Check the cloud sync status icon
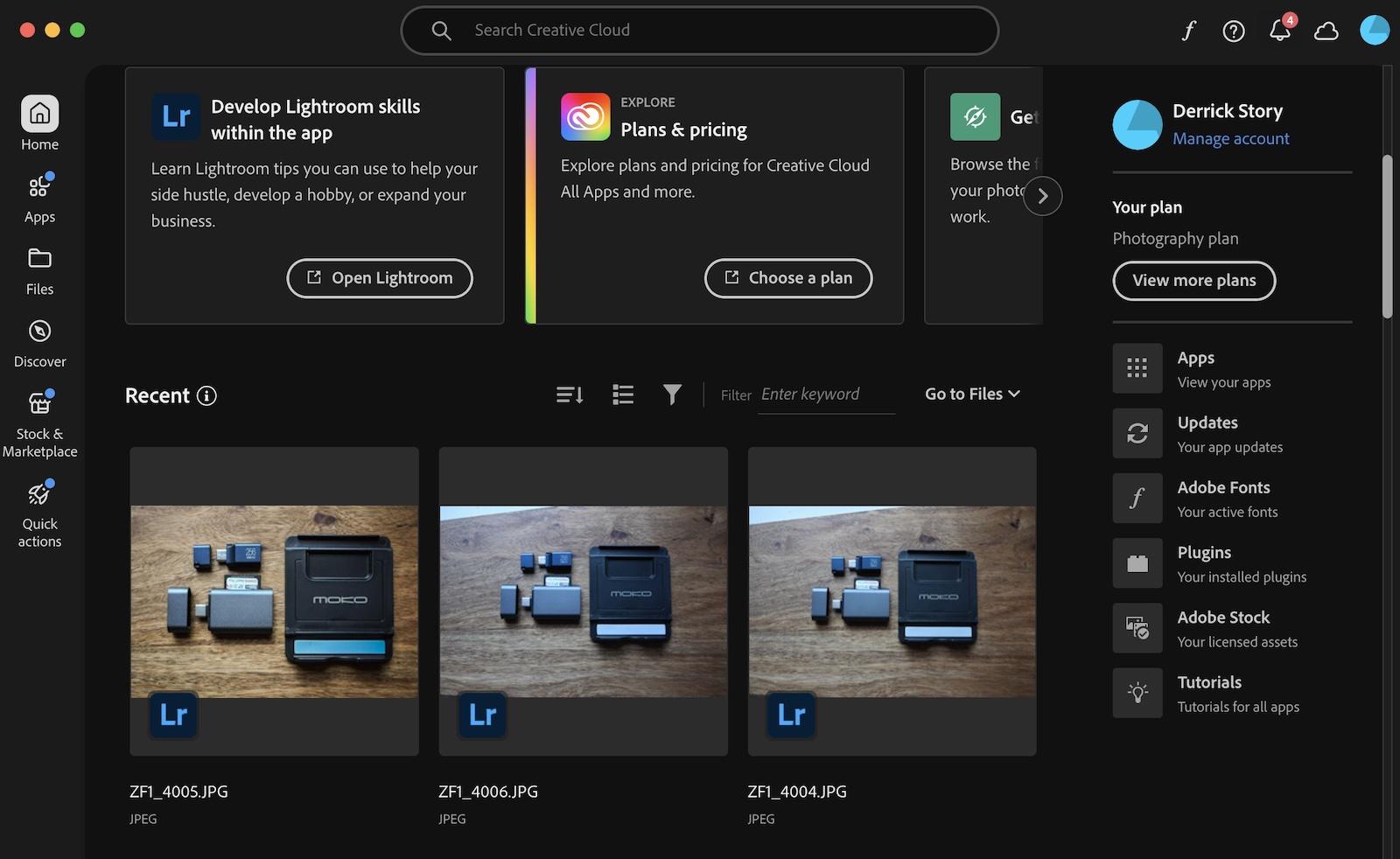This screenshot has width=1400, height=859. (1326, 31)
